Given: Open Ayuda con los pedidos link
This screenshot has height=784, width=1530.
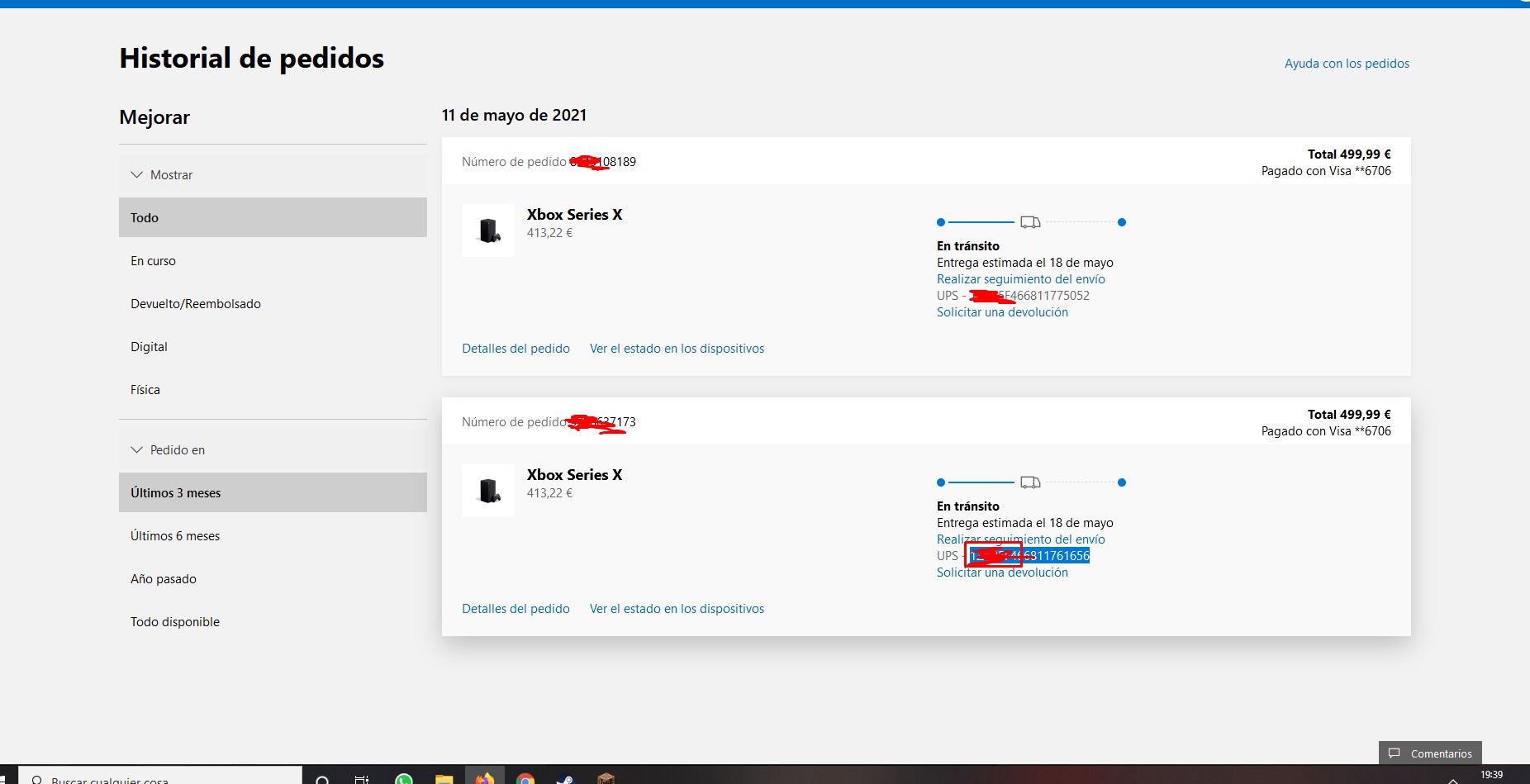Looking at the screenshot, I should [x=1347, y=64].
